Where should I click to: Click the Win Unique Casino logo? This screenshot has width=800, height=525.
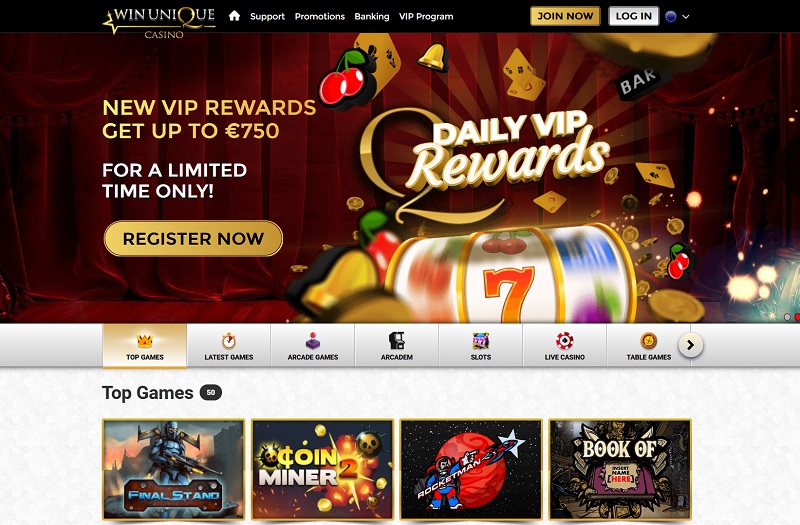[x=159, y=21]
